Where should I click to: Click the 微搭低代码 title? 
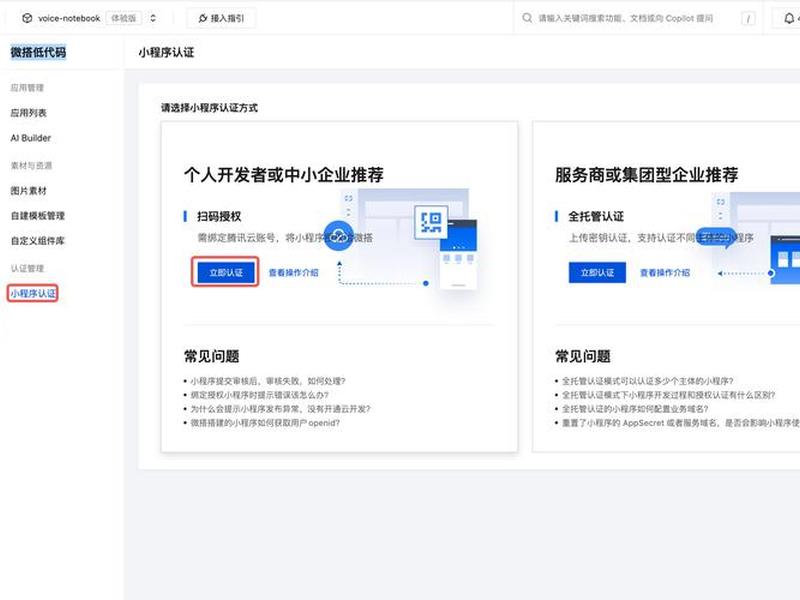[38, 52]
